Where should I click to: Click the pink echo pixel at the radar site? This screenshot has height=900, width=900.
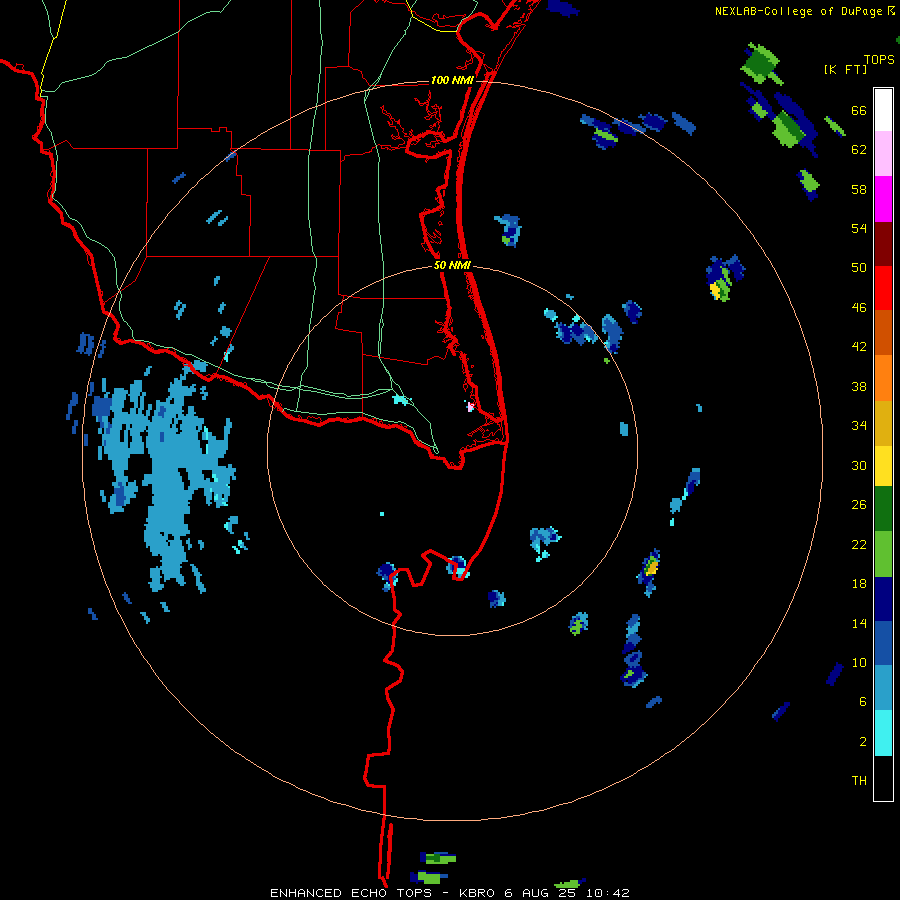[470, 406]
